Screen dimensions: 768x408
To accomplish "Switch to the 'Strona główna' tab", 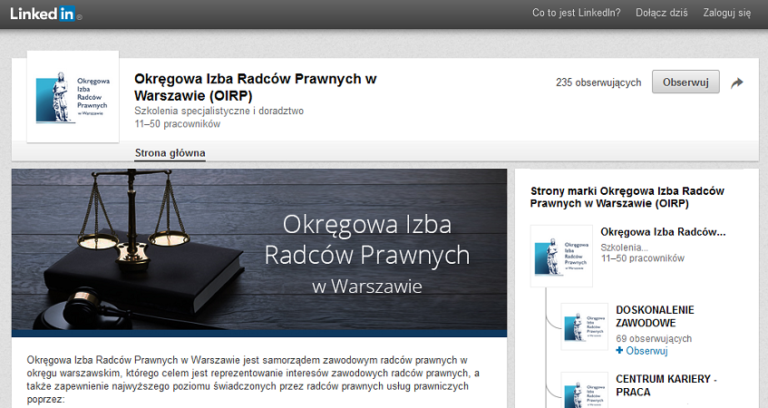I will [170, 153].
